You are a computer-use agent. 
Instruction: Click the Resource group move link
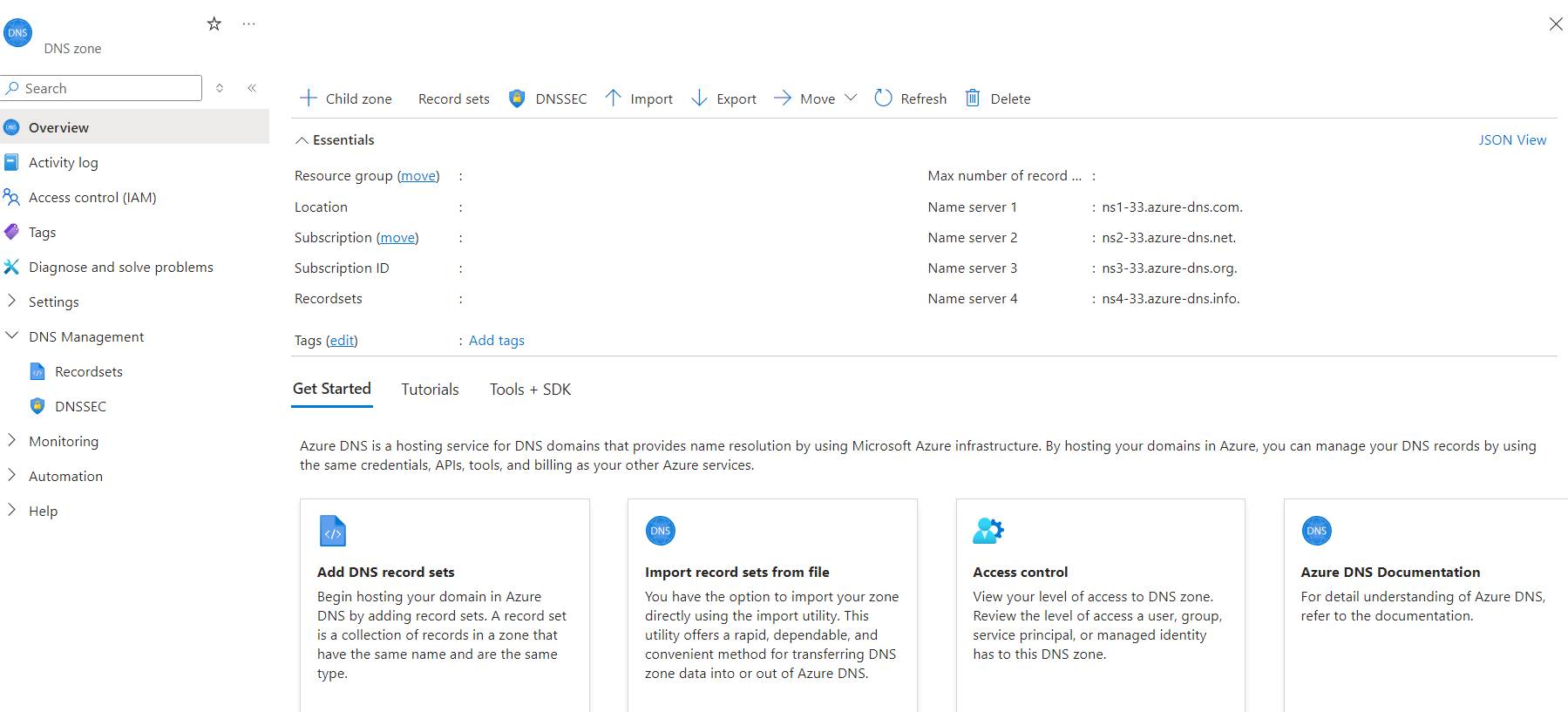coord(418,175)
